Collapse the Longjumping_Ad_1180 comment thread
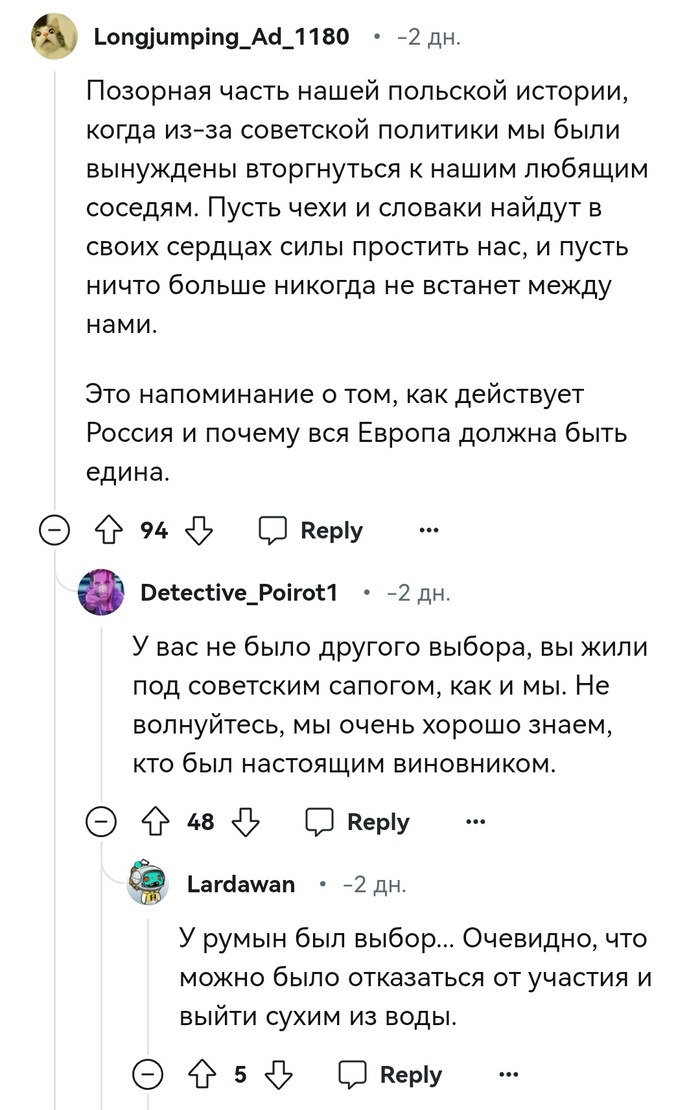Screen dimensions: 700x1110 pos(54,531)
